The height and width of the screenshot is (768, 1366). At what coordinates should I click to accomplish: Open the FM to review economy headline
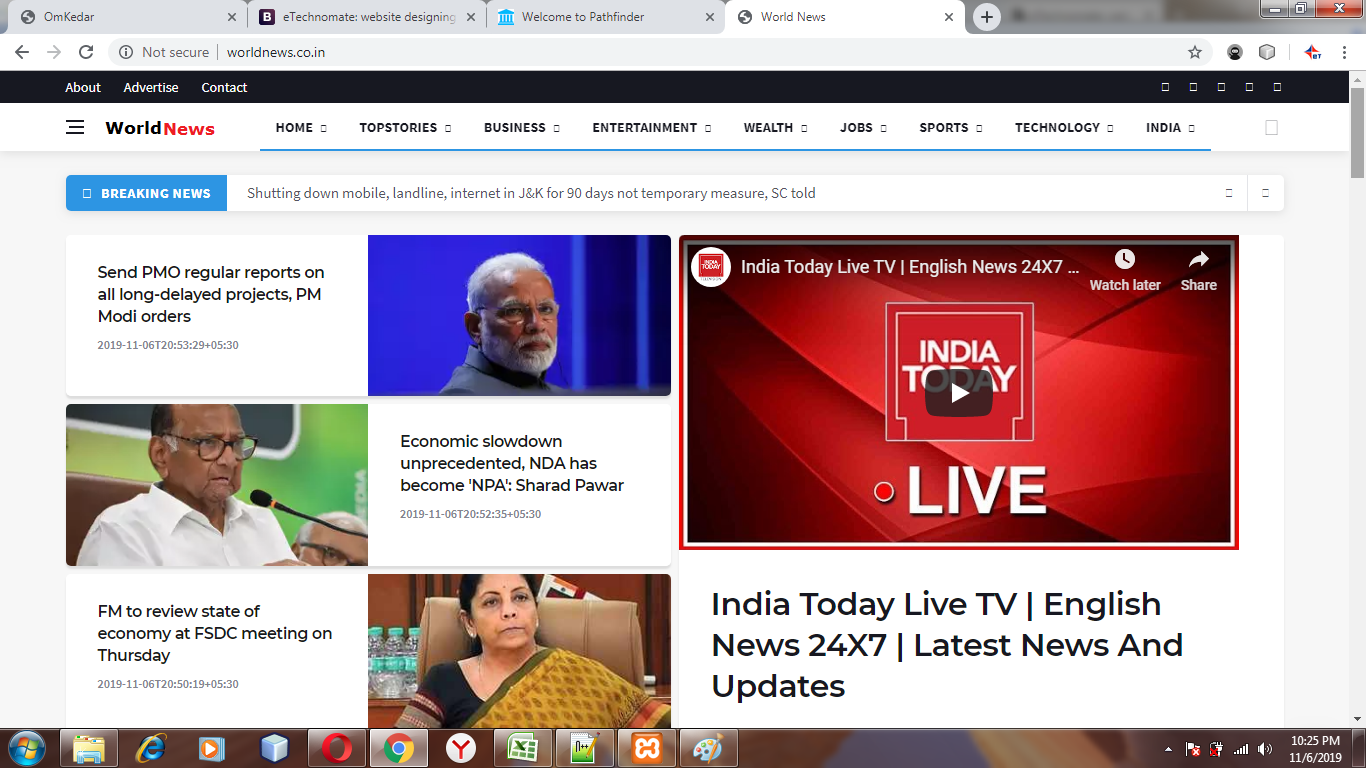click(x=215, y=633)
